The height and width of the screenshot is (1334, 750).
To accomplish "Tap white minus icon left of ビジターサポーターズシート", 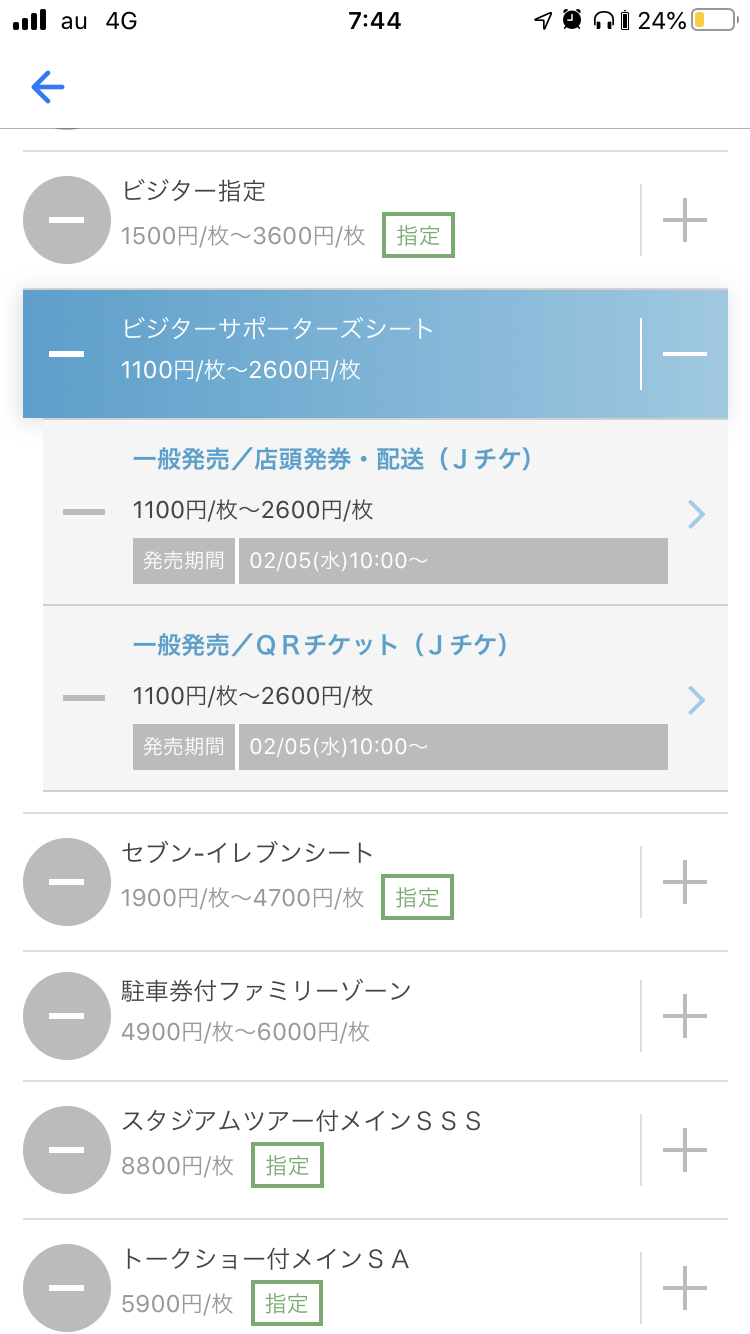I will click(x=66, y=354).
